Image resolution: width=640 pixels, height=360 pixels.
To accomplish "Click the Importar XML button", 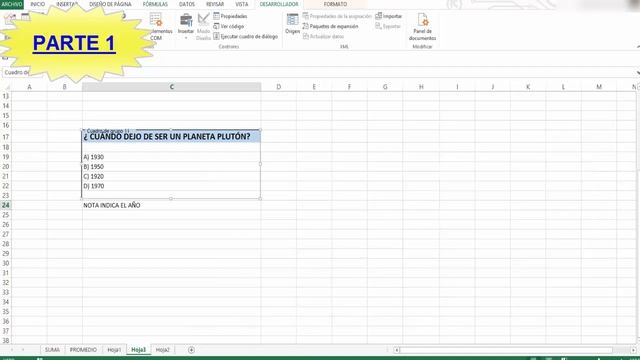I will [x=389, y=16].
